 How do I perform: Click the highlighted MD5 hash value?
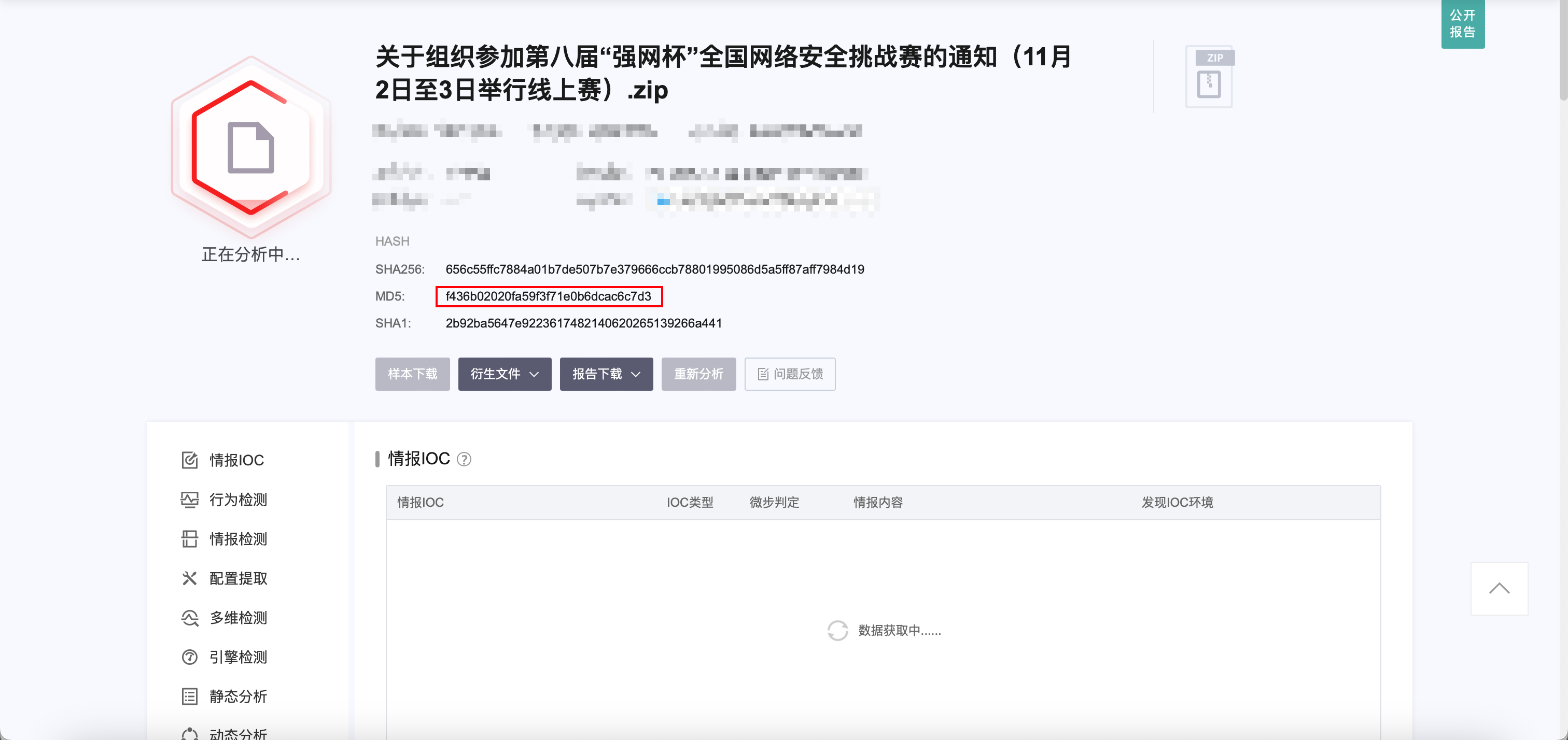coord(548,296)
